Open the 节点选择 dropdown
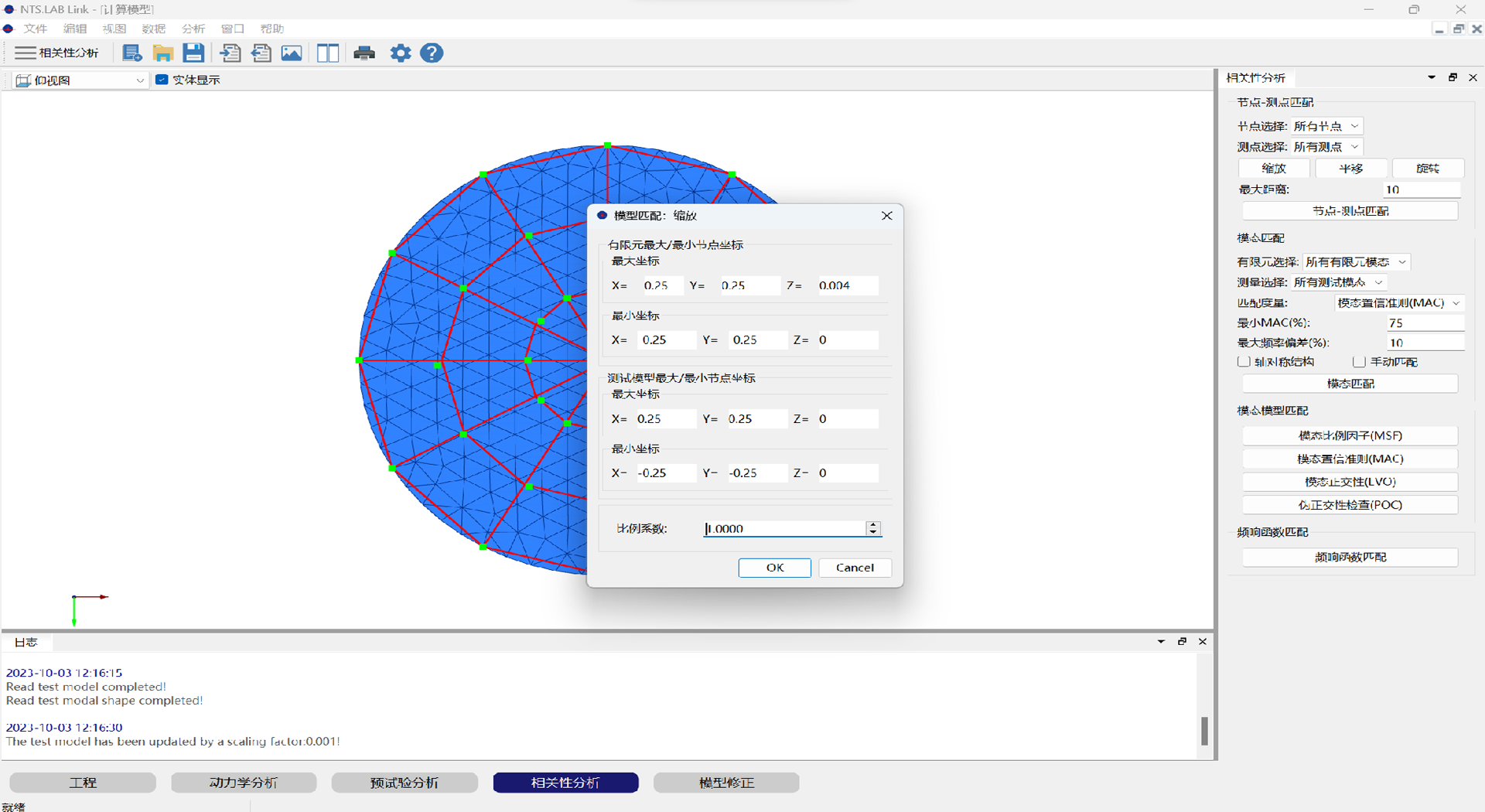Viewport: 1485px width, 812px height. [1327, 126]
